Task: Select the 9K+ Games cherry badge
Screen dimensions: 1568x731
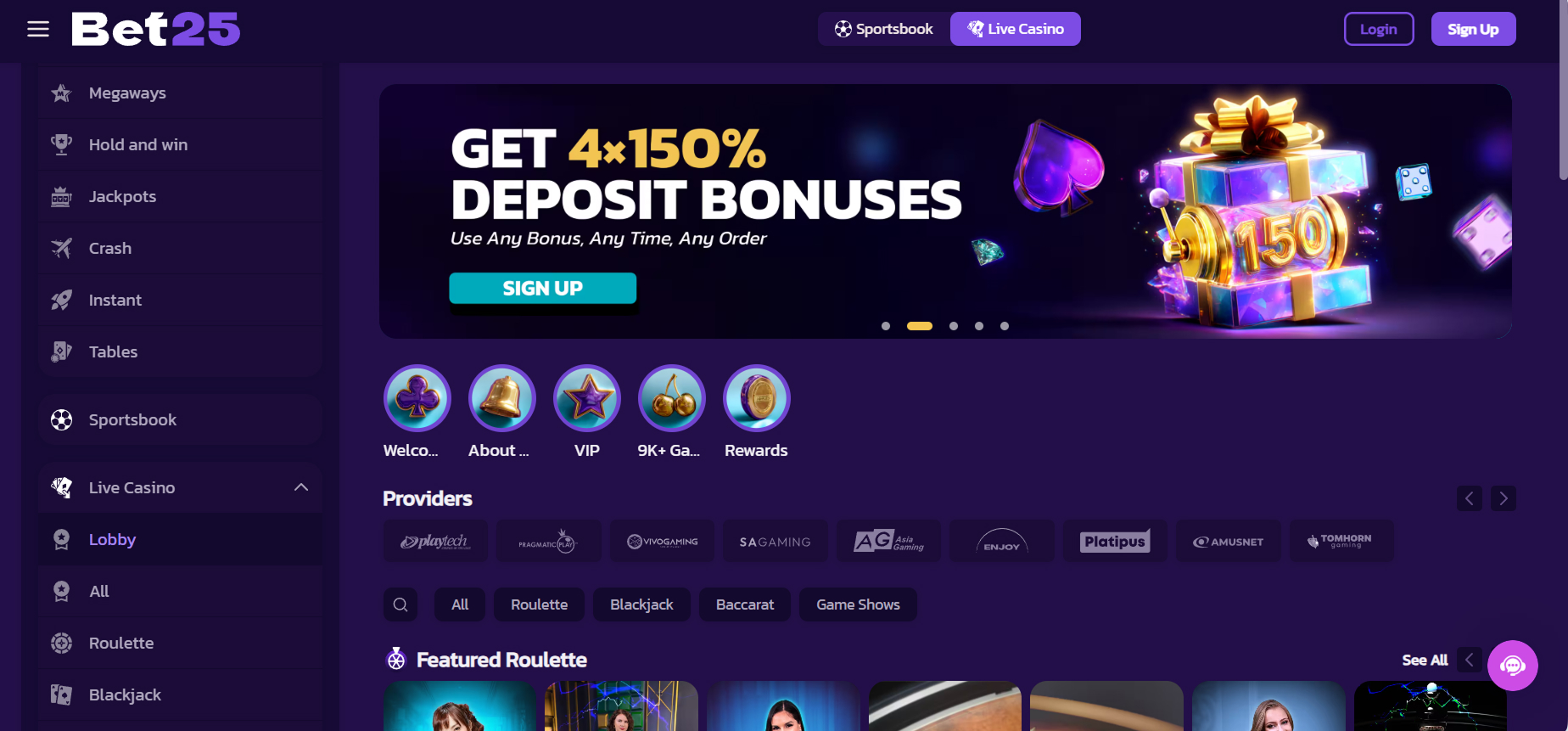Action: 671,398
